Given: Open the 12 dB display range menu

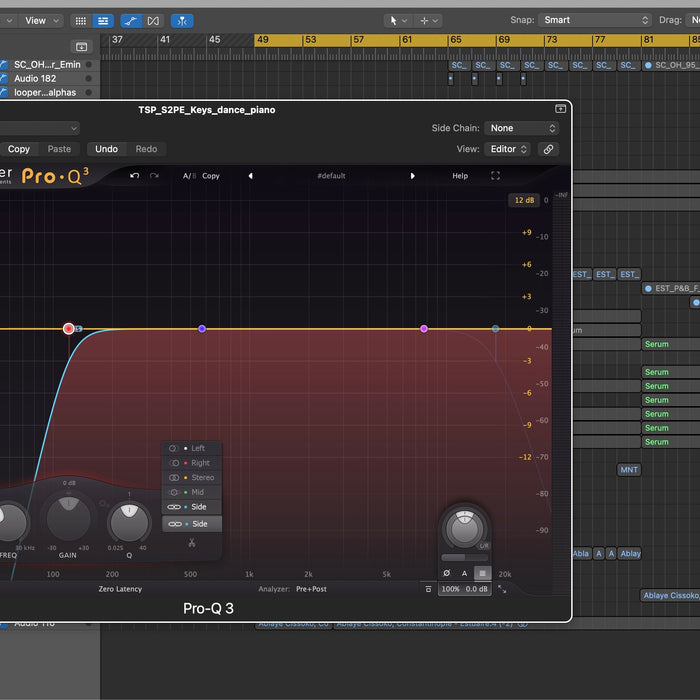Looking at the screenshot, I should click(524, 200).
